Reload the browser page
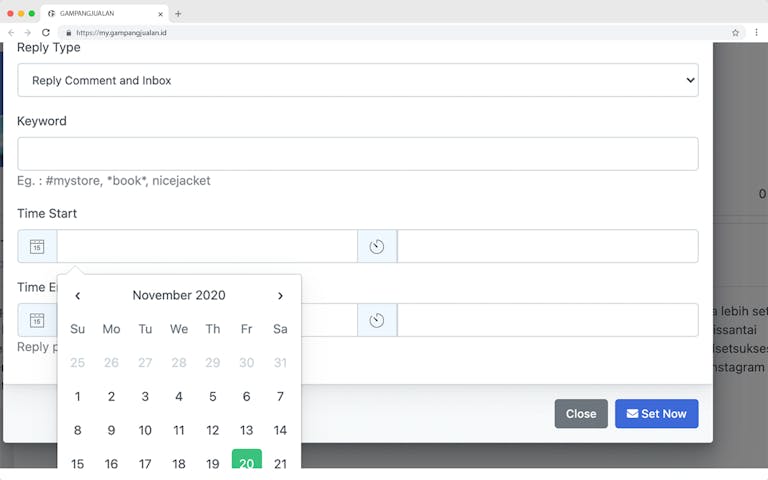This screenshot has height=480, width=768. coord(46,32)
